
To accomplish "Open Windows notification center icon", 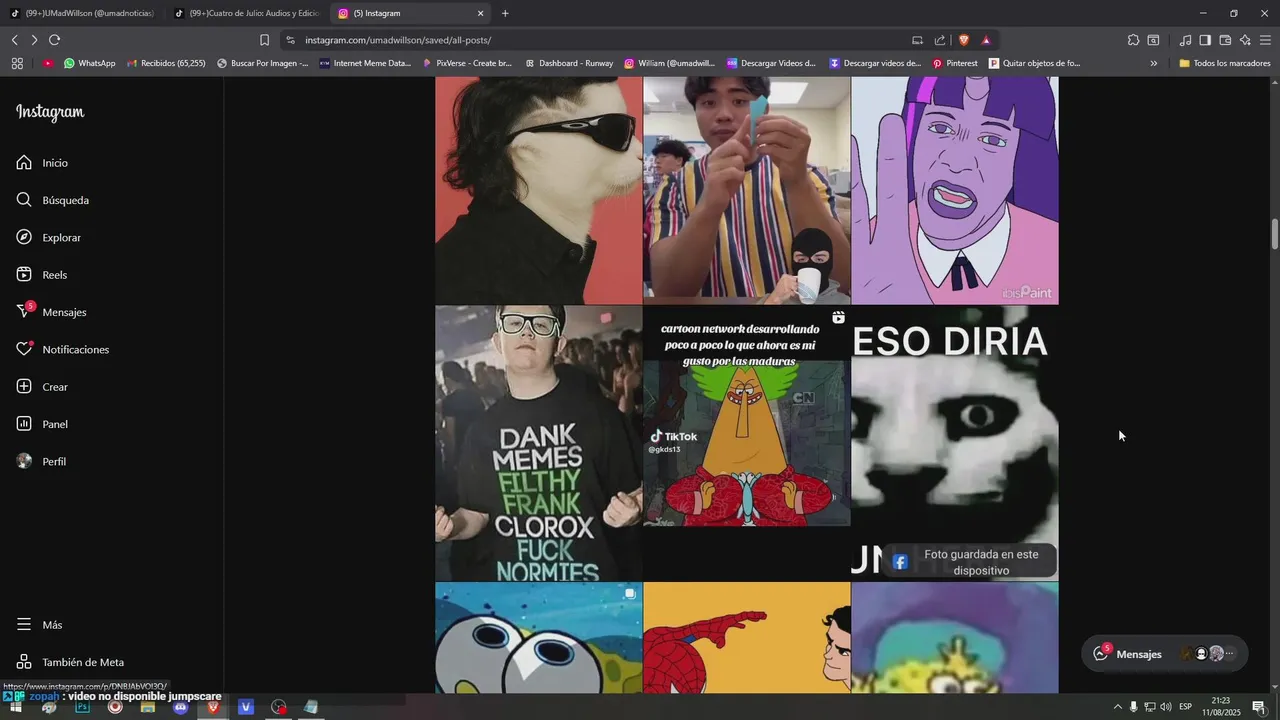I will pos(1258,707).
